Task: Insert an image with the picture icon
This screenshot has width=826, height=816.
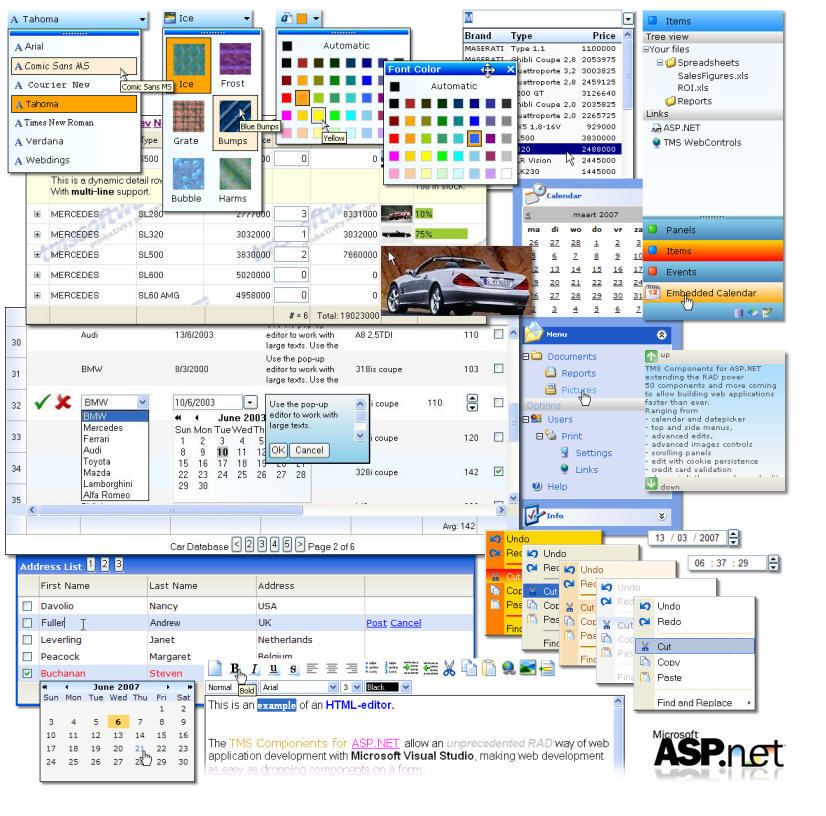Action: [x=528, y=668]
